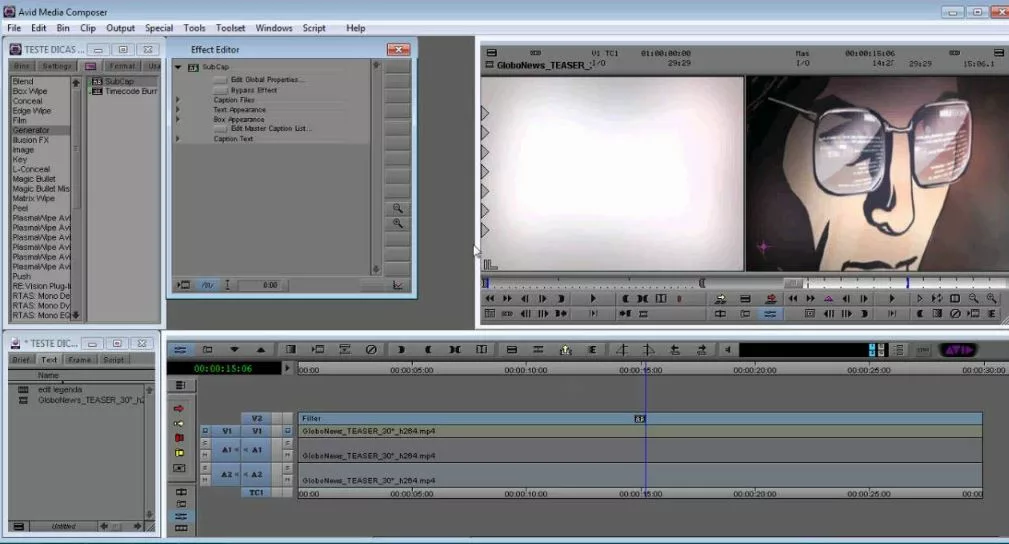Open the Special menu
This screenshot has width=1009, height=544.
(x=159, y=28)
